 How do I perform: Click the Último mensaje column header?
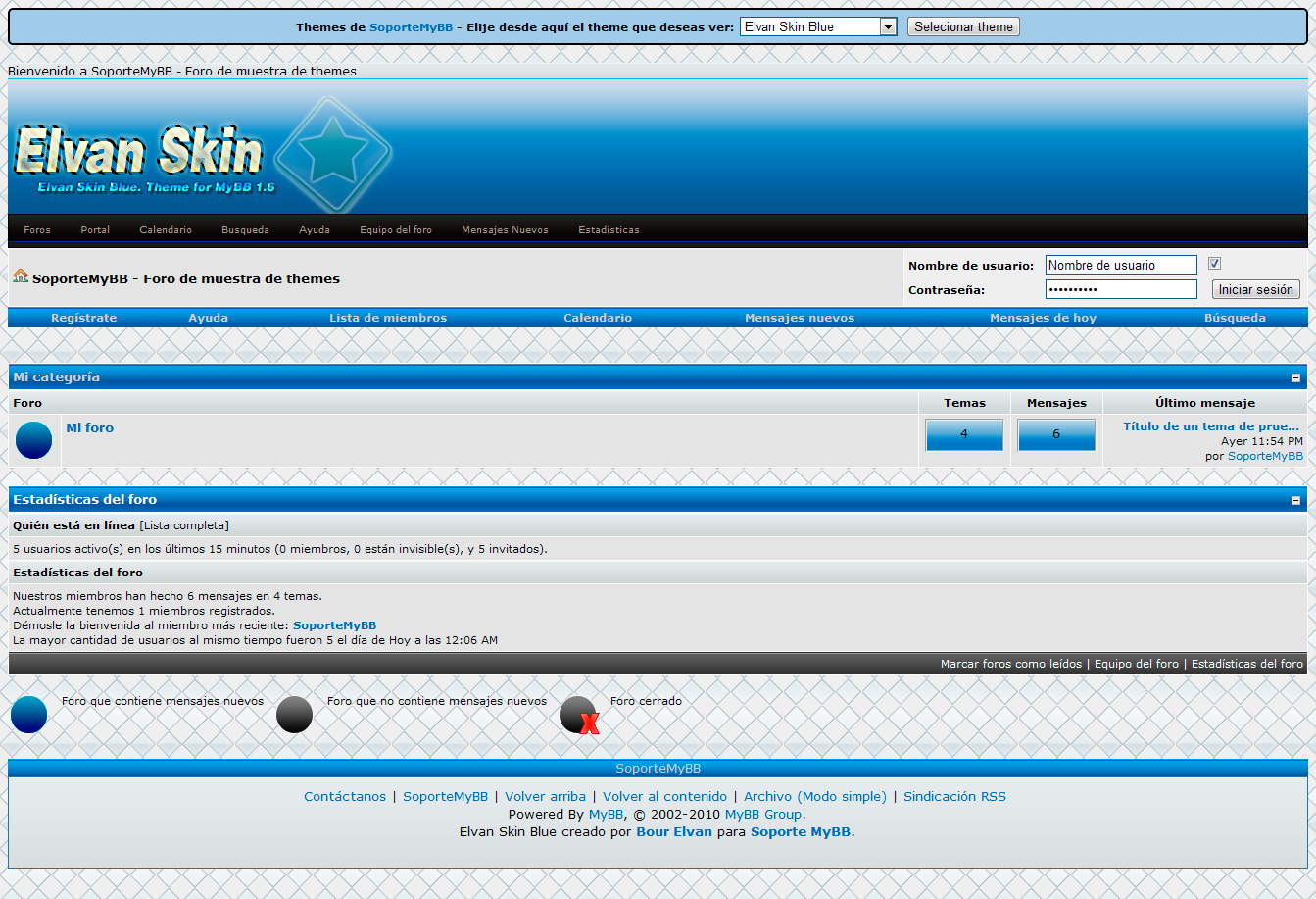point(1204,403)
